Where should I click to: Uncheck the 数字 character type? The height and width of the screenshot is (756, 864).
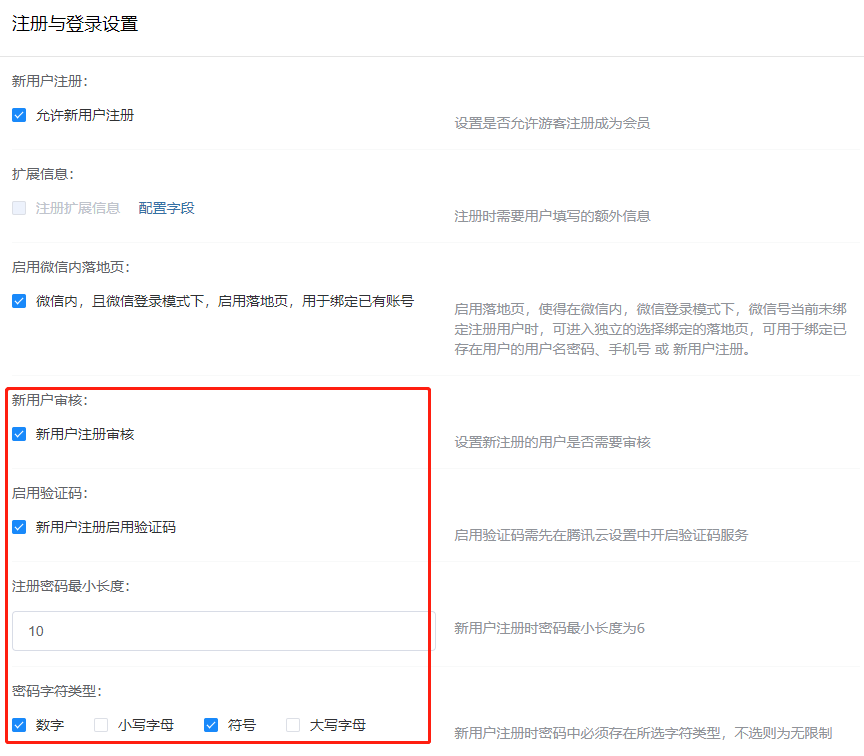[x=19, y=725]
